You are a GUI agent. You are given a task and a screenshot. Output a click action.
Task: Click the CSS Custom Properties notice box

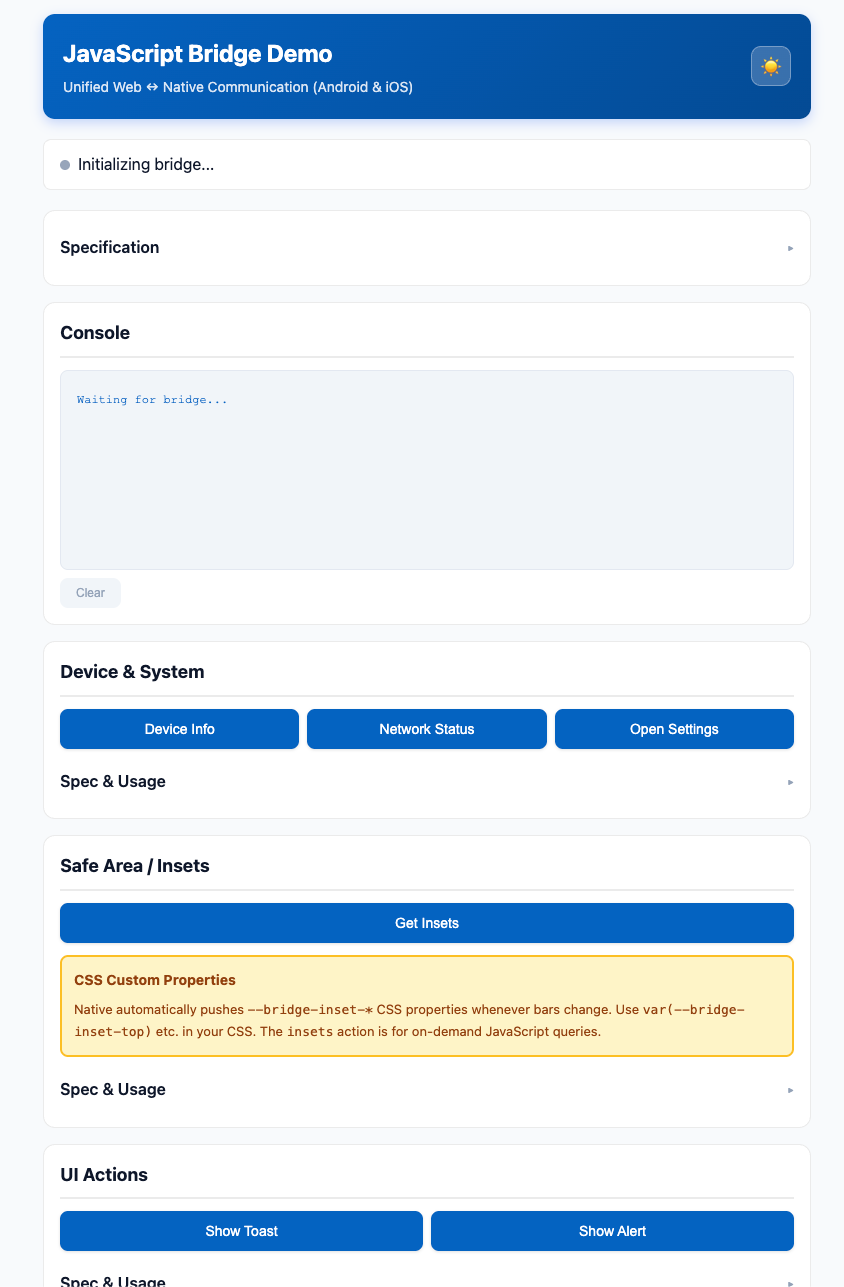coord(427,1006)
